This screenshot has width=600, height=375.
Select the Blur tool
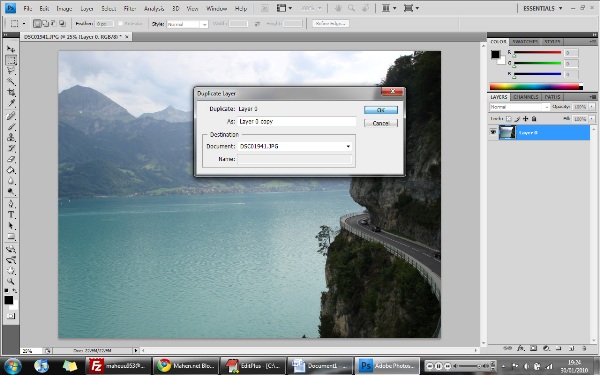coord(11,181)
